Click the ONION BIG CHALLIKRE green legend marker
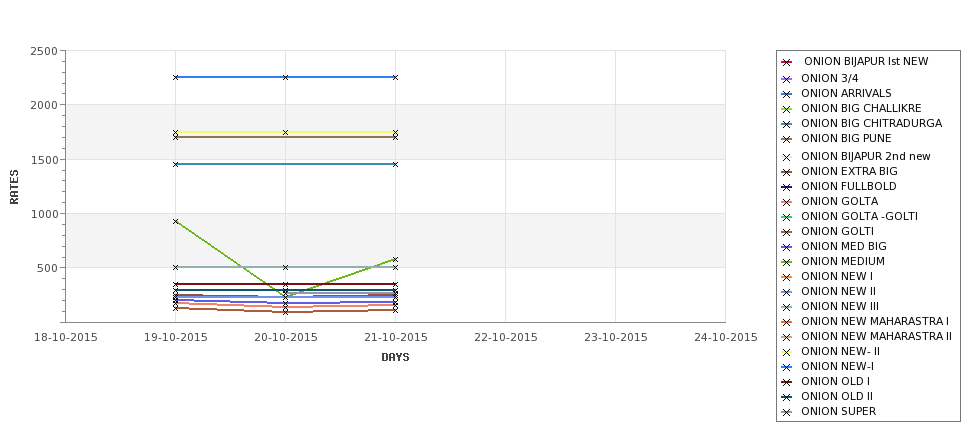Image resolution: width=975 pixels, height=429 pixels. point(787,109)
